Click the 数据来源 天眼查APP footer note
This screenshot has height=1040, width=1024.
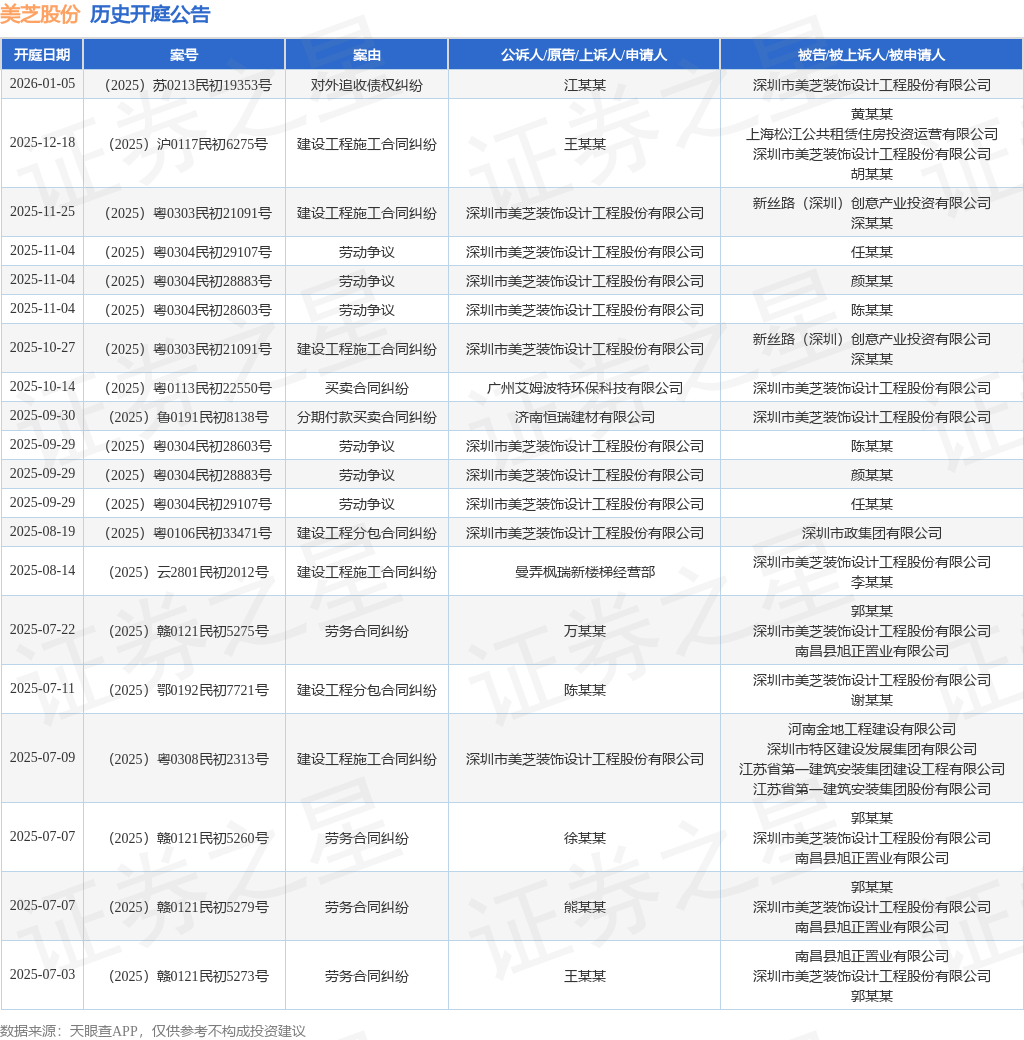pyautogui.click(x=153, y=1031)
